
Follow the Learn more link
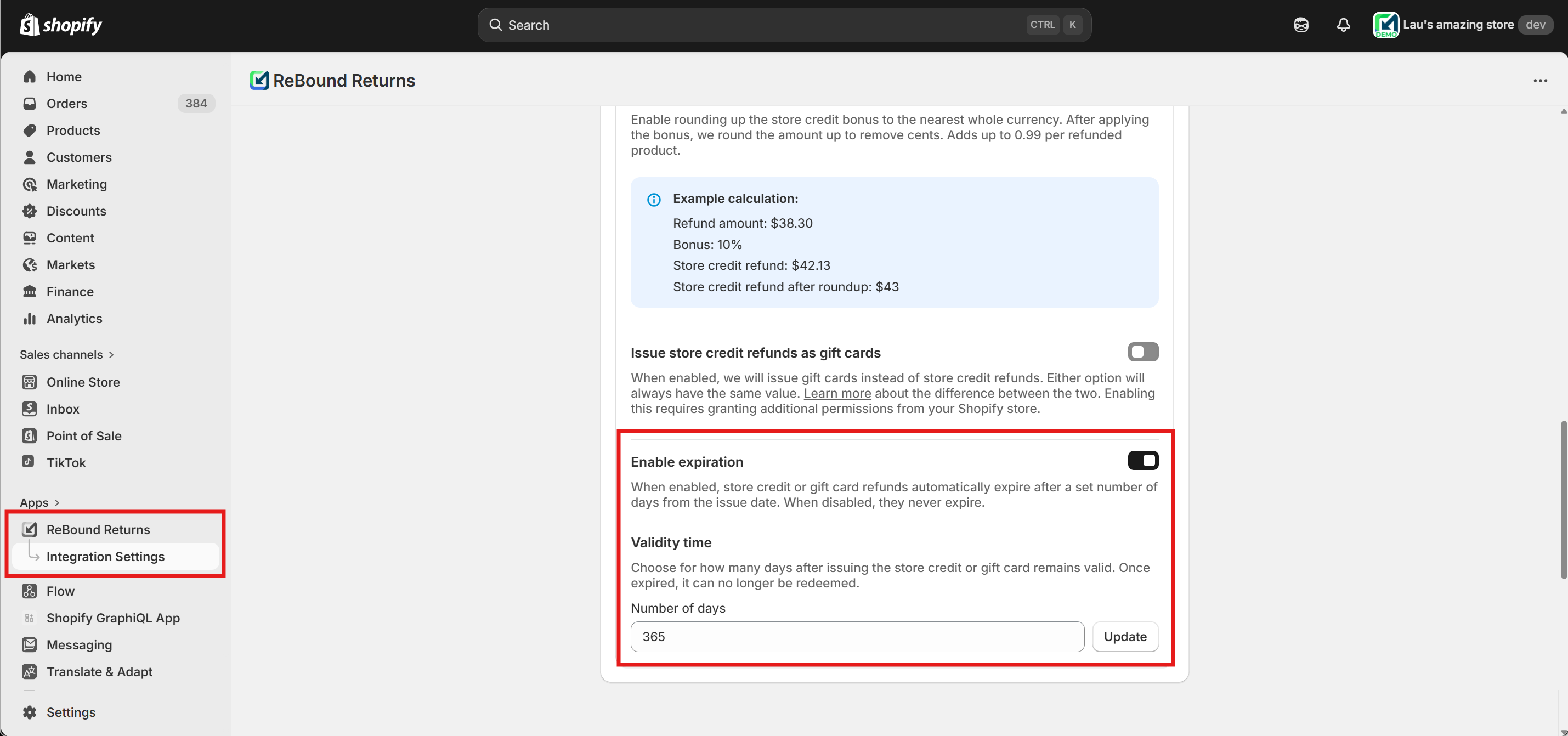pyautogui.click(x=837, y=393)
